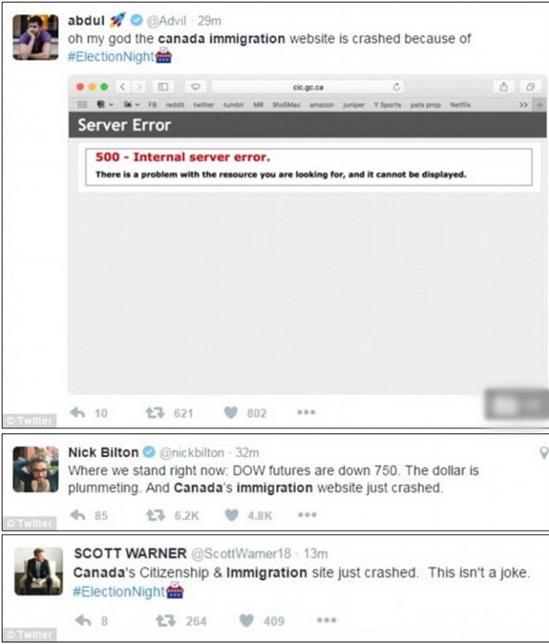Open Server Error screenshot image

(308, 235)
